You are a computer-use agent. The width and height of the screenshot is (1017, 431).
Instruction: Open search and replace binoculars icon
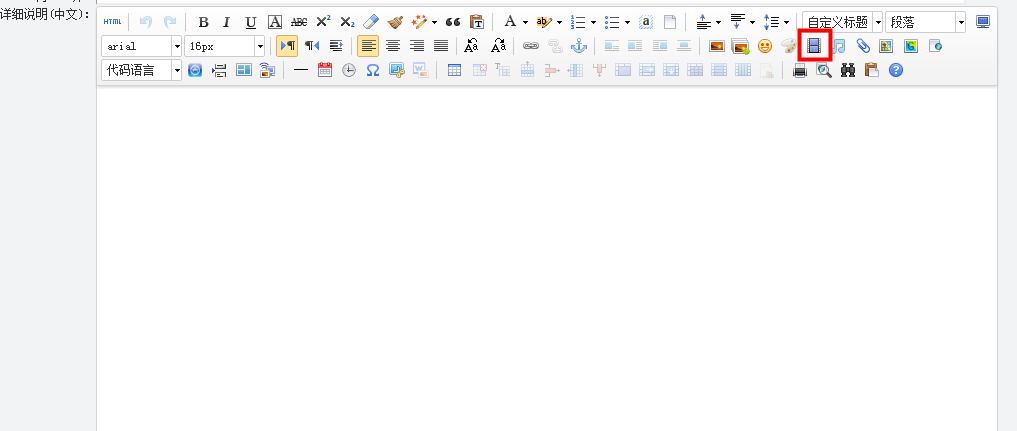pos(848,71)
